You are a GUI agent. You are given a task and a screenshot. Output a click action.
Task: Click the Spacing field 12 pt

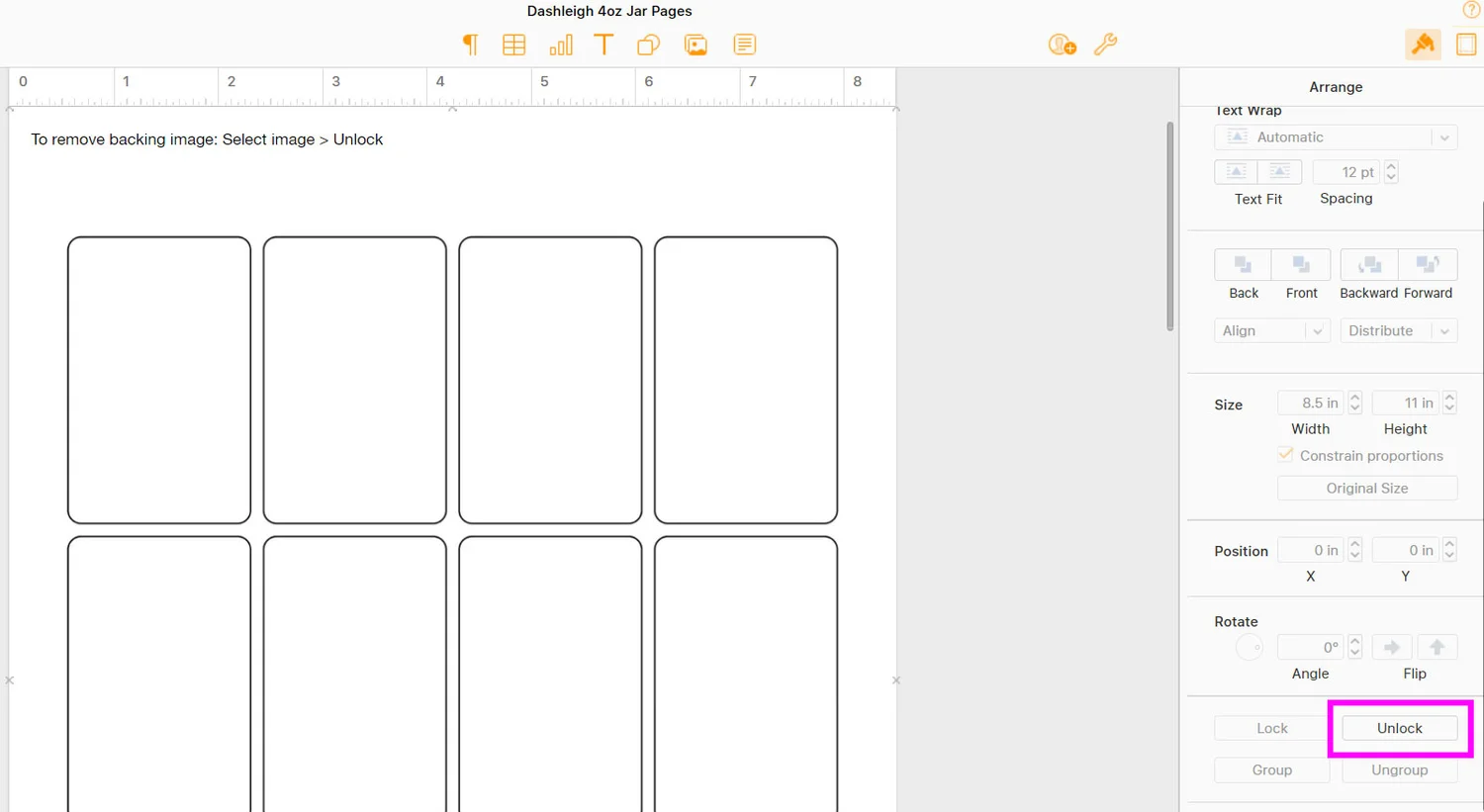pyautogui.click(x=1346, y=172)
